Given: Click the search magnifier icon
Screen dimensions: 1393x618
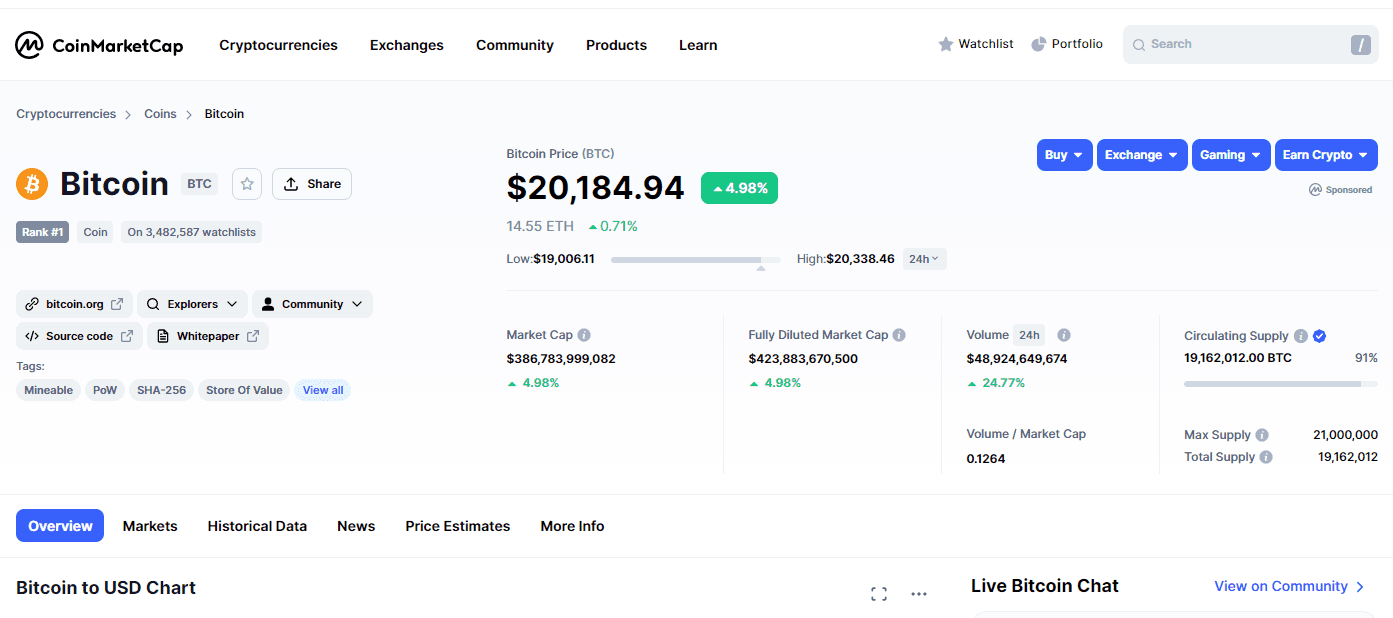Looking at the screenshot, I should (x=1138, y=45).
